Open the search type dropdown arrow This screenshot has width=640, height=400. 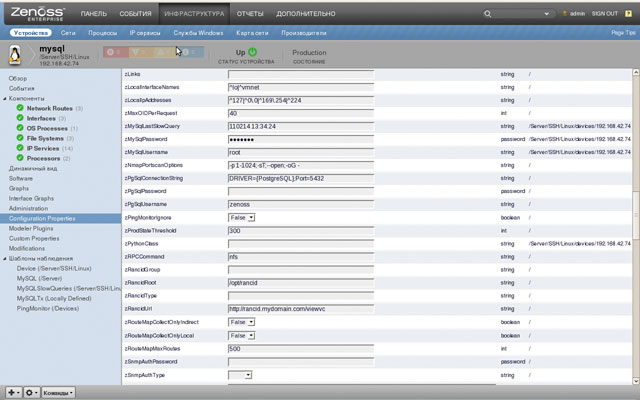click(x=547, y=14)
